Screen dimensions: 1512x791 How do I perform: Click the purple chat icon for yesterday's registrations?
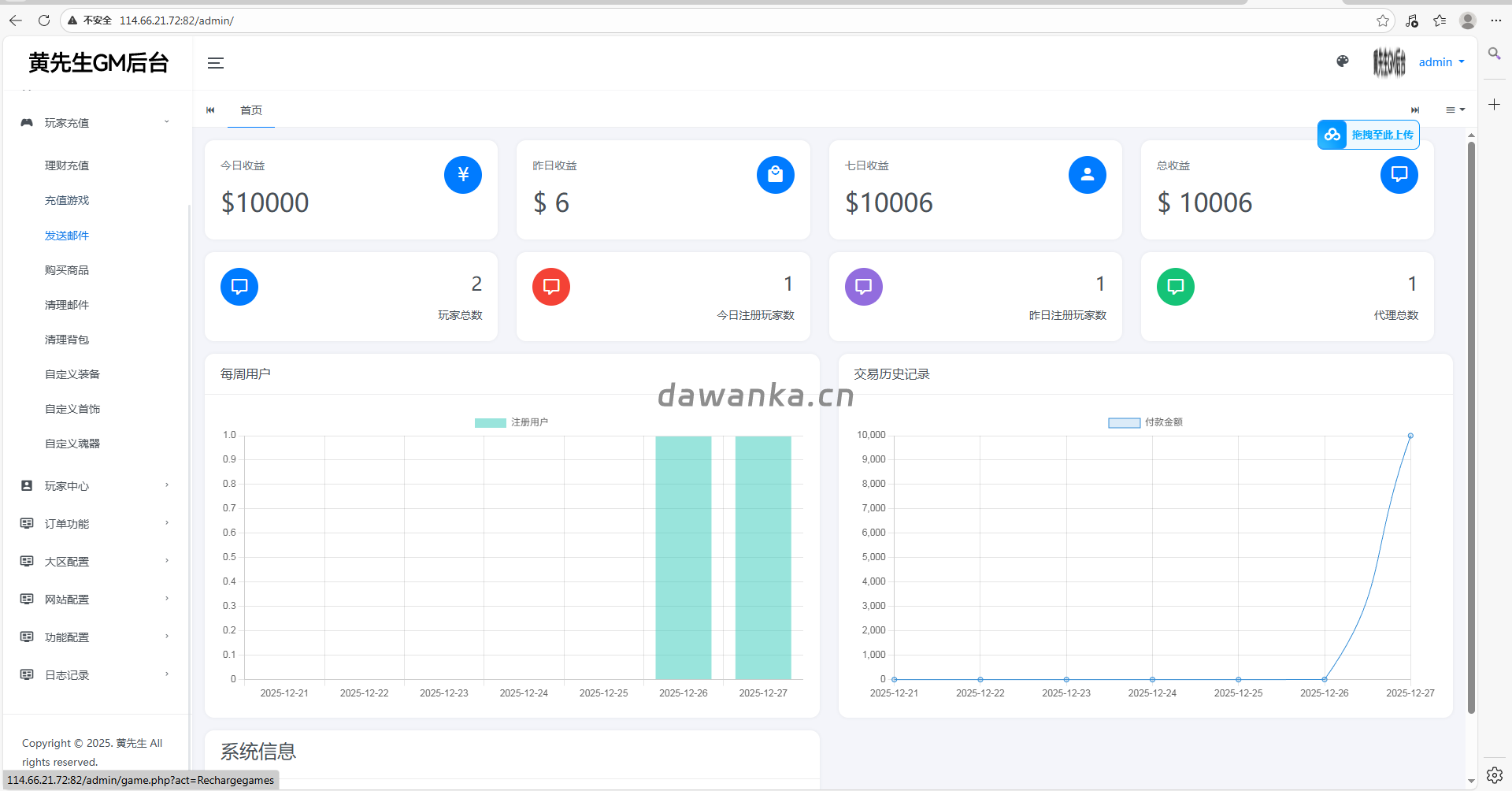pyautogui.click(x=863, y=287)
